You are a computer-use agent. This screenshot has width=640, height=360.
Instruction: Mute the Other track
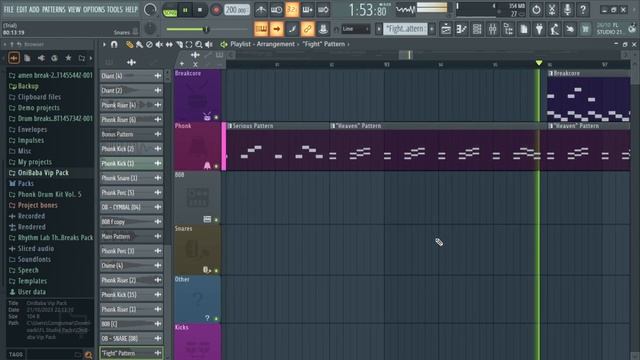point(216,318)
